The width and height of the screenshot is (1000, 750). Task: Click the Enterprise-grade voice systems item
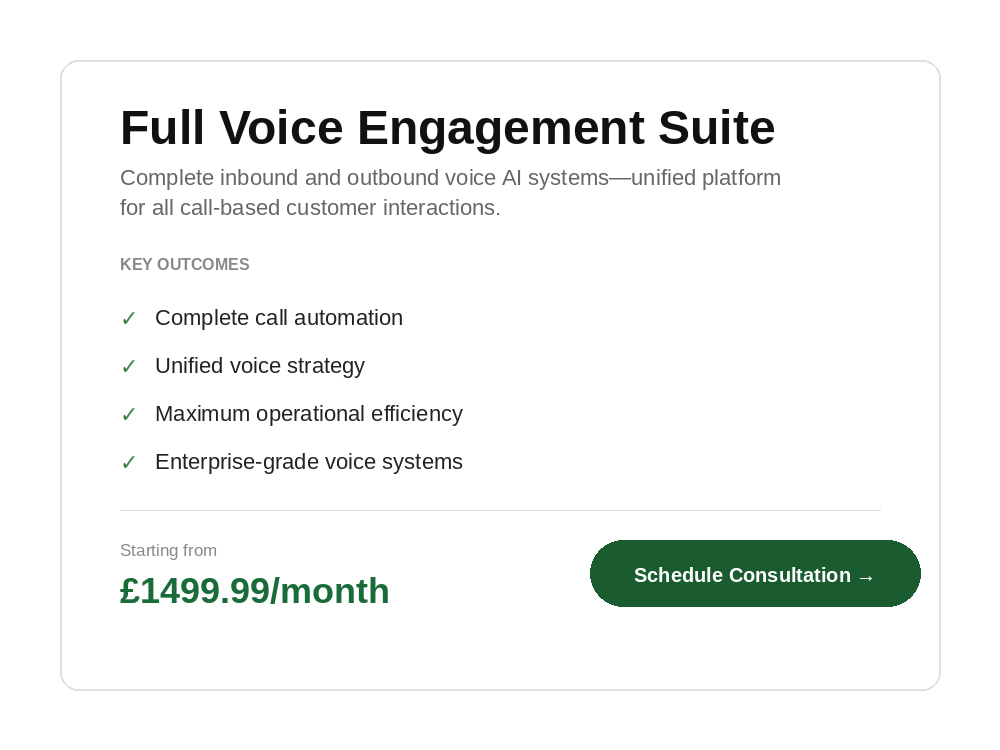click(x=309, y=462)
